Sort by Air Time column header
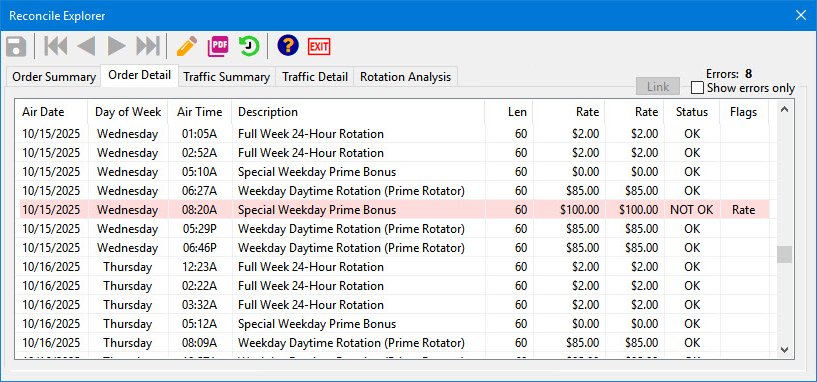The image size is (817, 382). click(x=200, y=112)
